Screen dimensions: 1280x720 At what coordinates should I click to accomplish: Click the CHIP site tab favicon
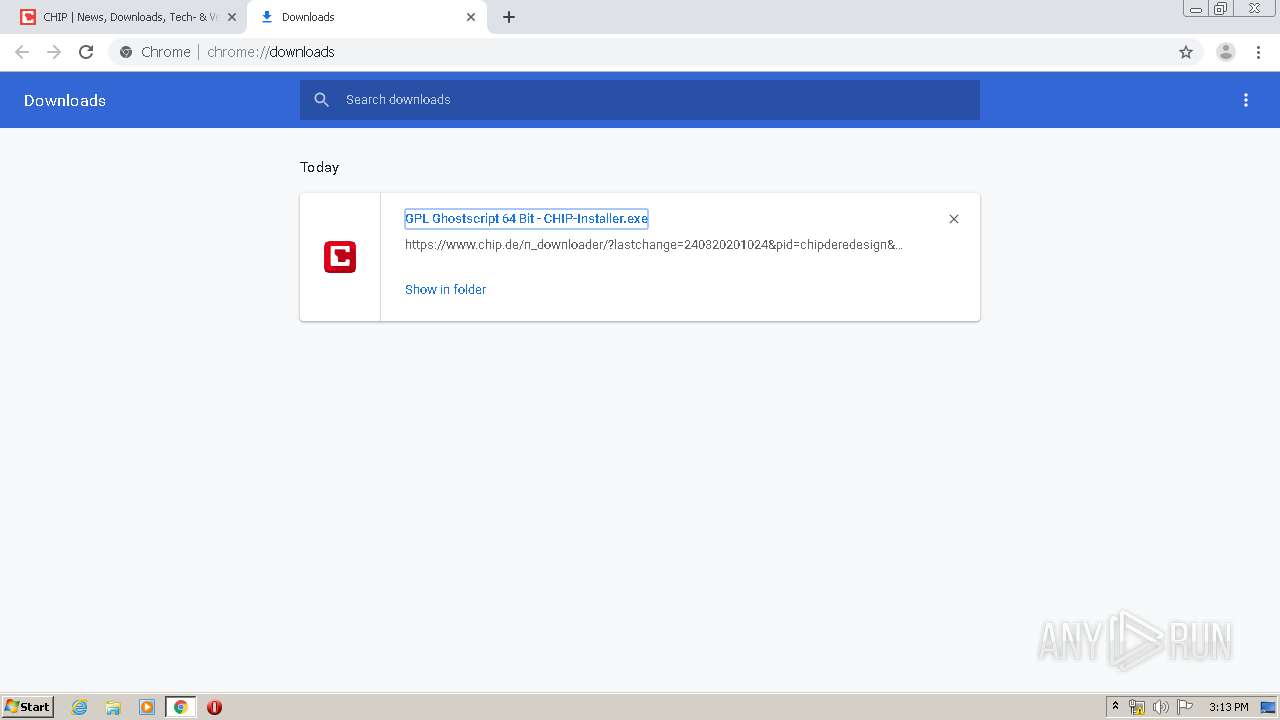pos(28,17)
